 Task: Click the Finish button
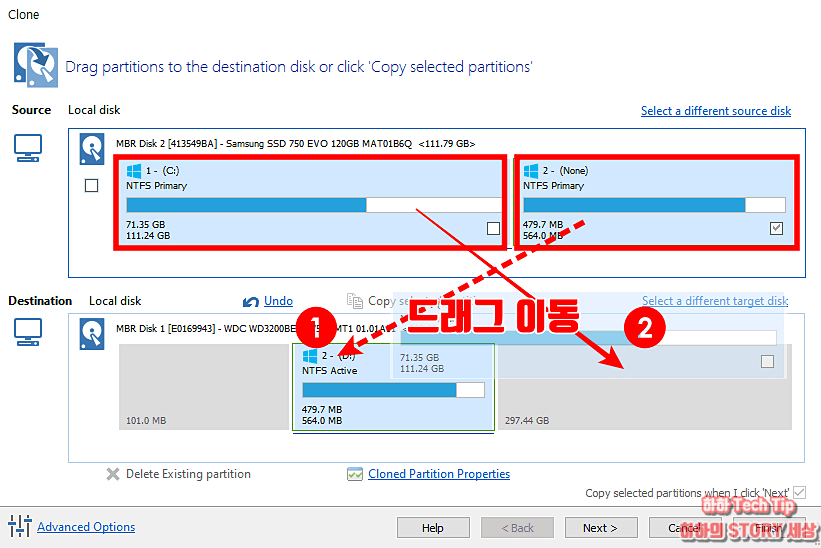pos(769,528)
